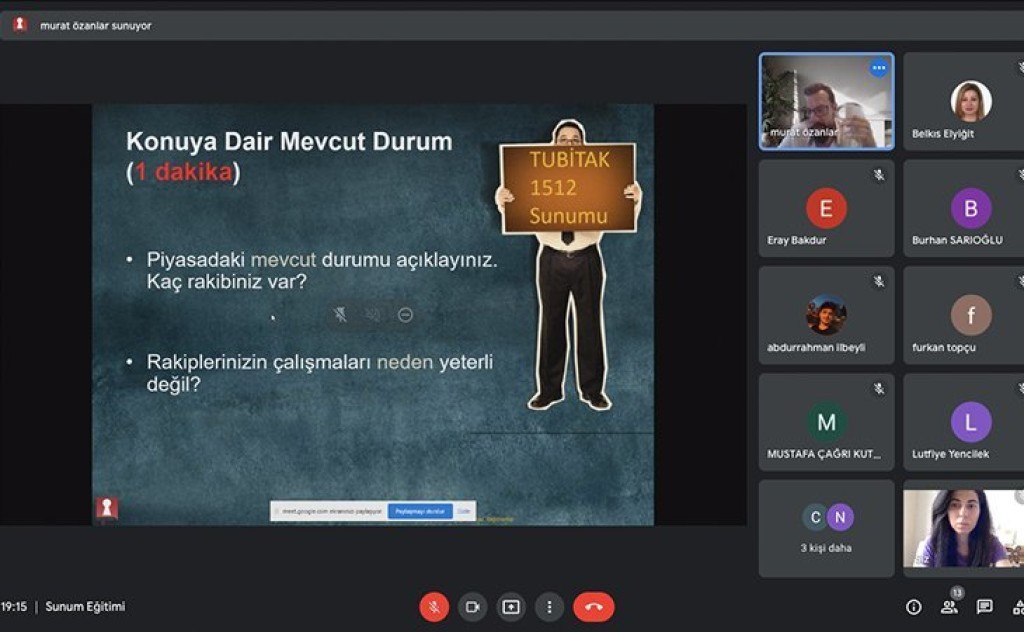Click bullet 'Rakiplerinizin çalışmaları neden yeterli değil?'
1024x632 pixels.
tap(319, 373)
